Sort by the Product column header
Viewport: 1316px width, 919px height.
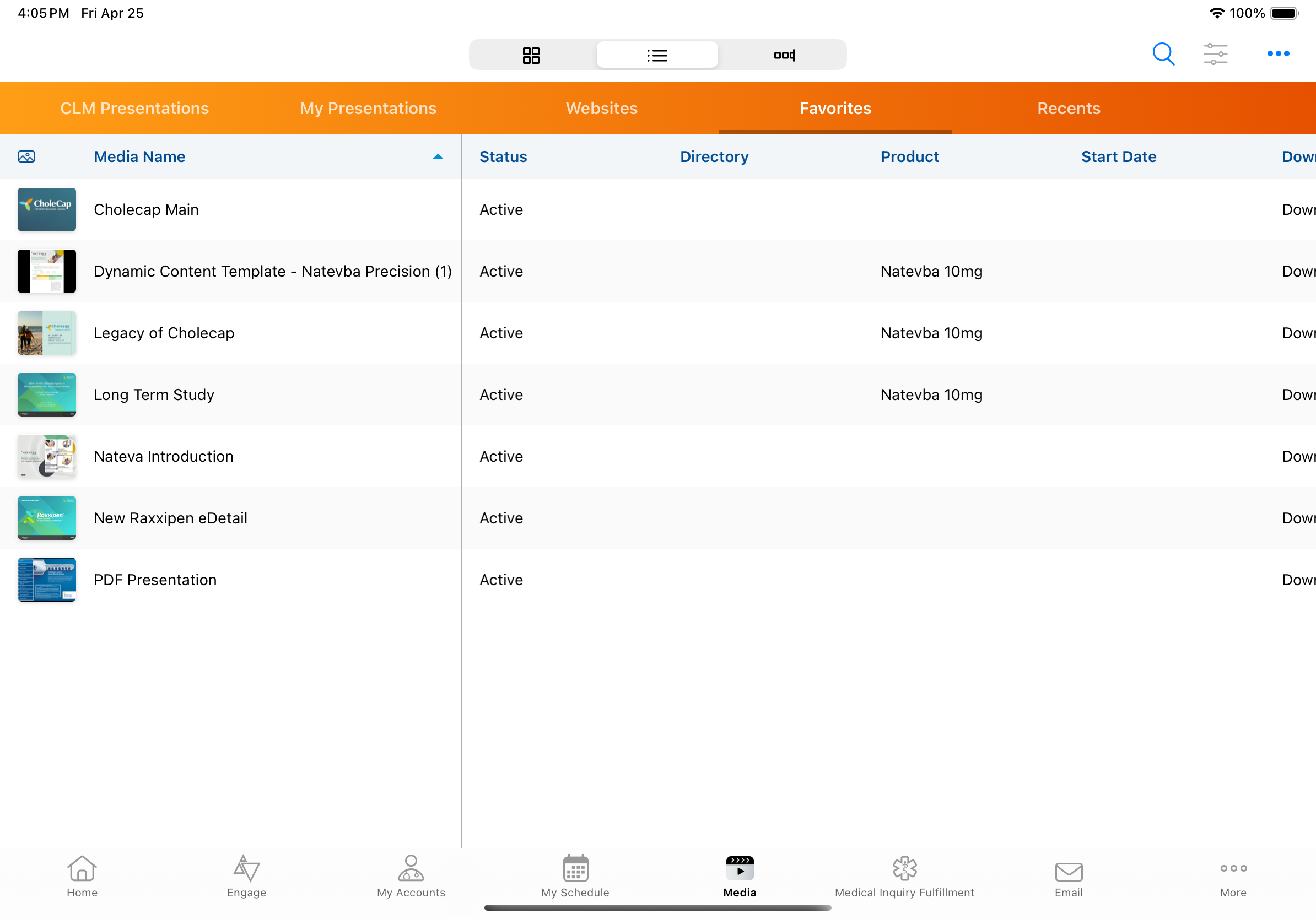pyautogui.click(x=910, y=156)
